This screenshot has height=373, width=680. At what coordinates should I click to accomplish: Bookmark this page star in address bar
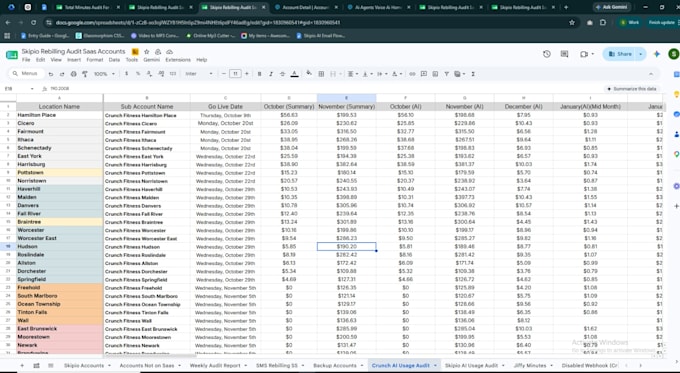coord(572,23)
